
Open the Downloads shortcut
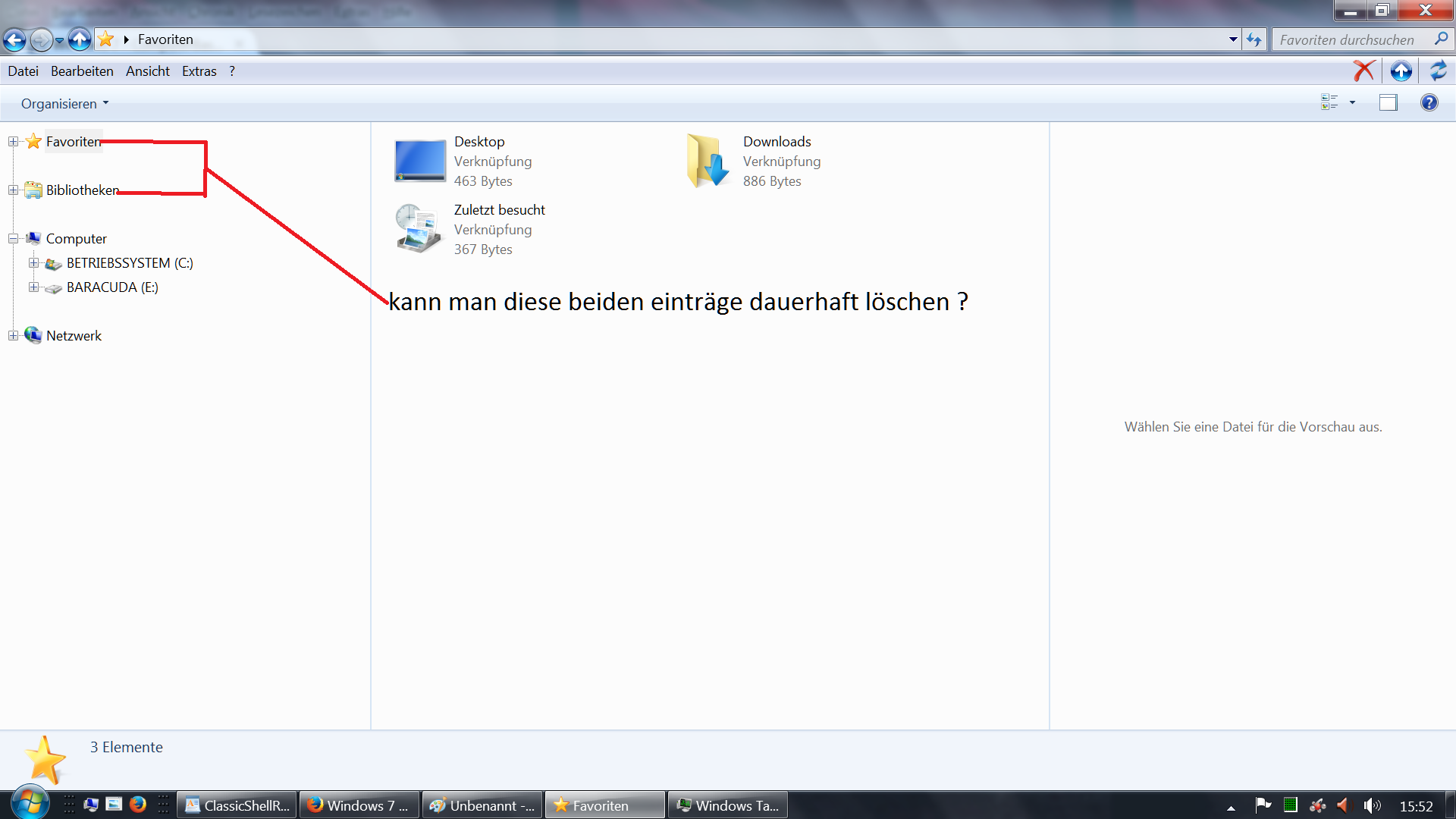(x=708, y=161)
